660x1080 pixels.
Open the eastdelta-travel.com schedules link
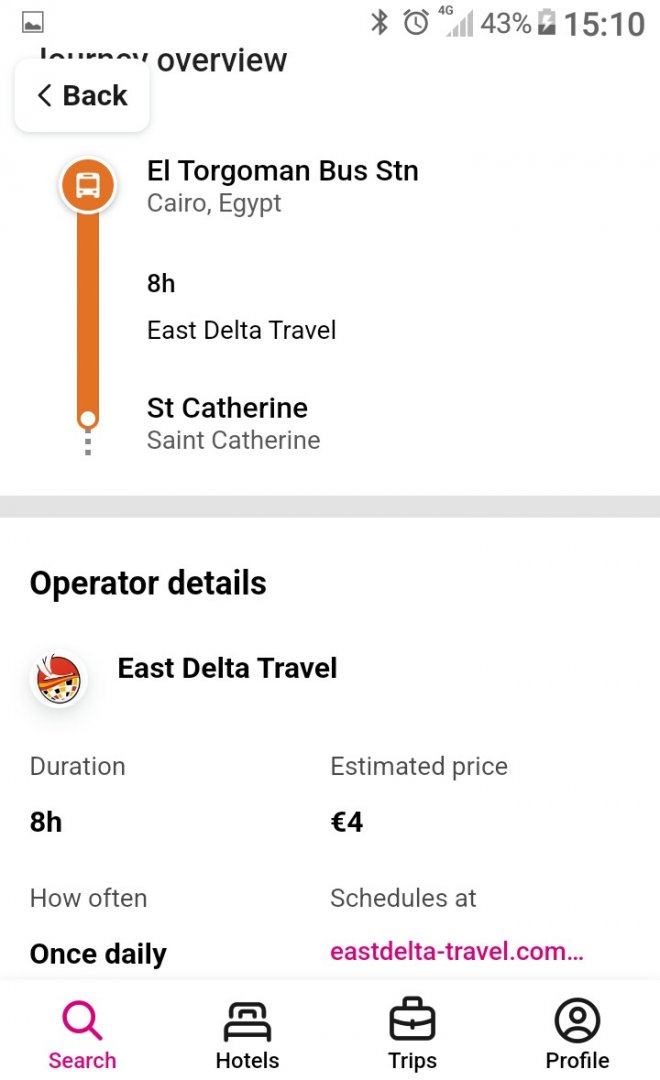(x=456, y=952)
